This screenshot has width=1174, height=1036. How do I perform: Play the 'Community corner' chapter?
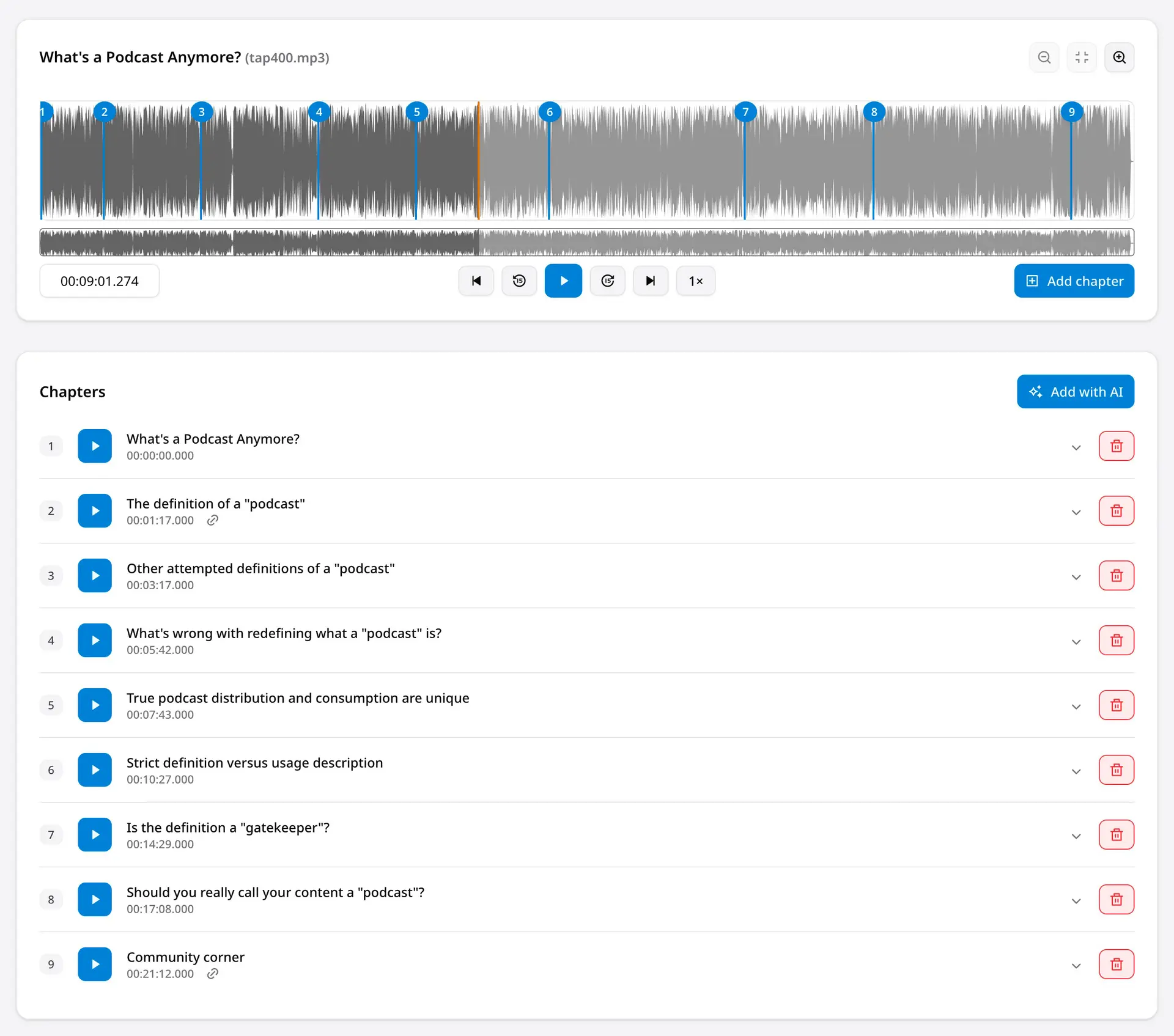pos(95,964)
